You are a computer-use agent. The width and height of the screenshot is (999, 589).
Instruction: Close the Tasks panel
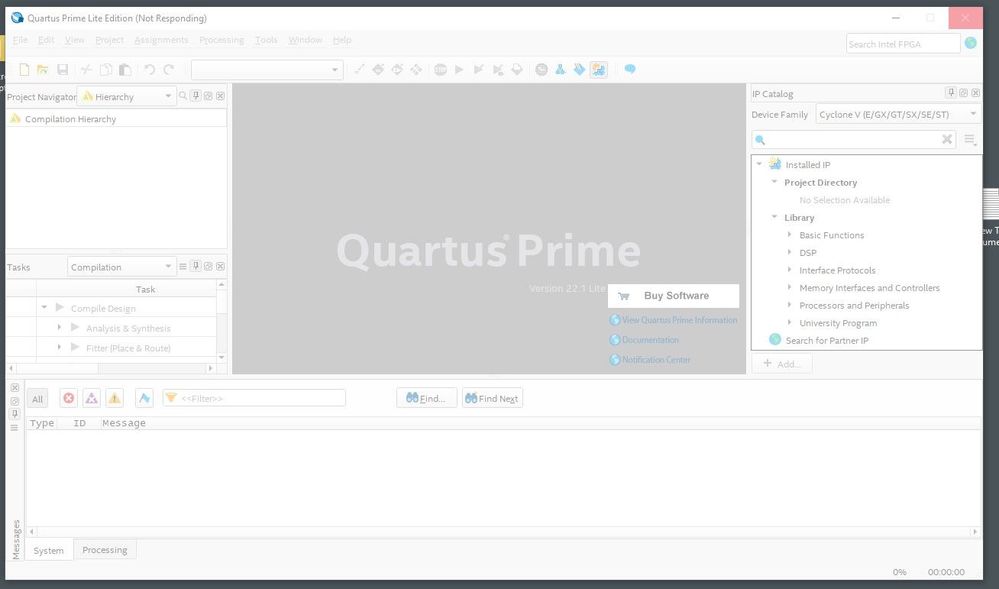220,266
